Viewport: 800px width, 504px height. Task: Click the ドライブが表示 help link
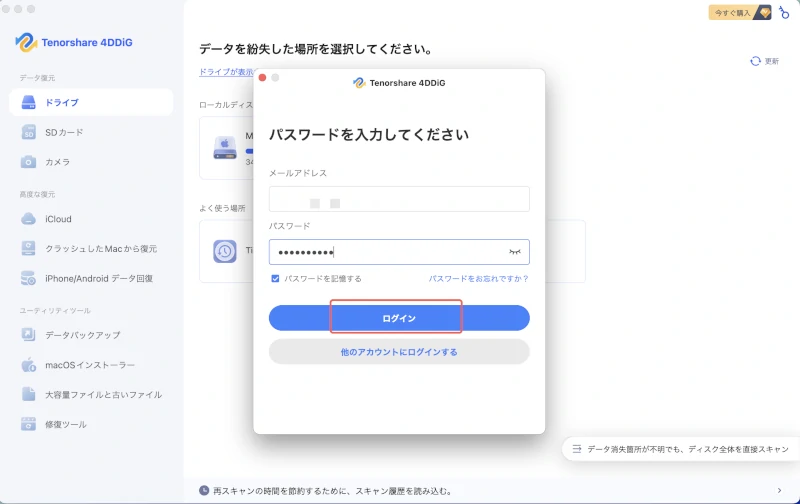click(226, 72)
